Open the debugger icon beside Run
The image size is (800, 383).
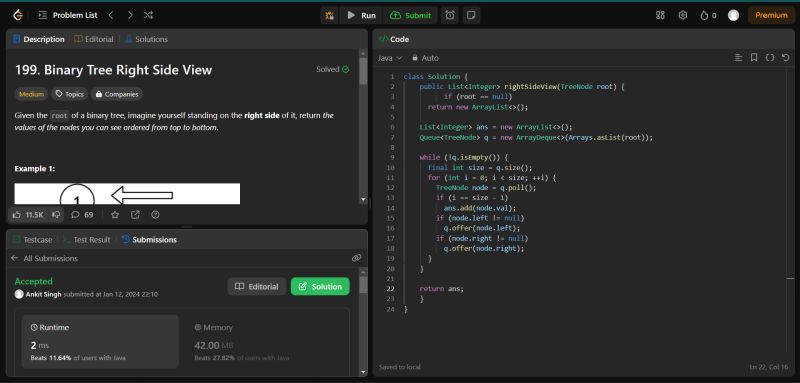point(330,15)
